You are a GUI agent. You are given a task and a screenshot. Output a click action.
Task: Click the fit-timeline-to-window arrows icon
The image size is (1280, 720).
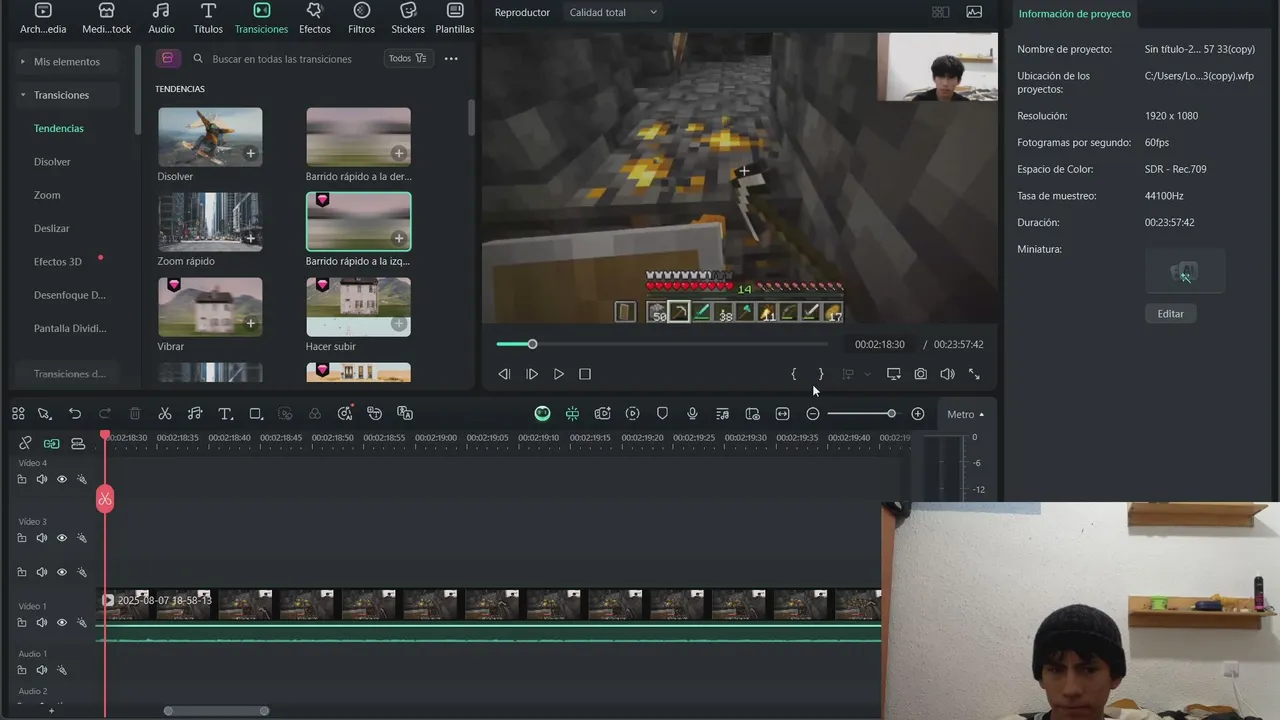(782, 413)
